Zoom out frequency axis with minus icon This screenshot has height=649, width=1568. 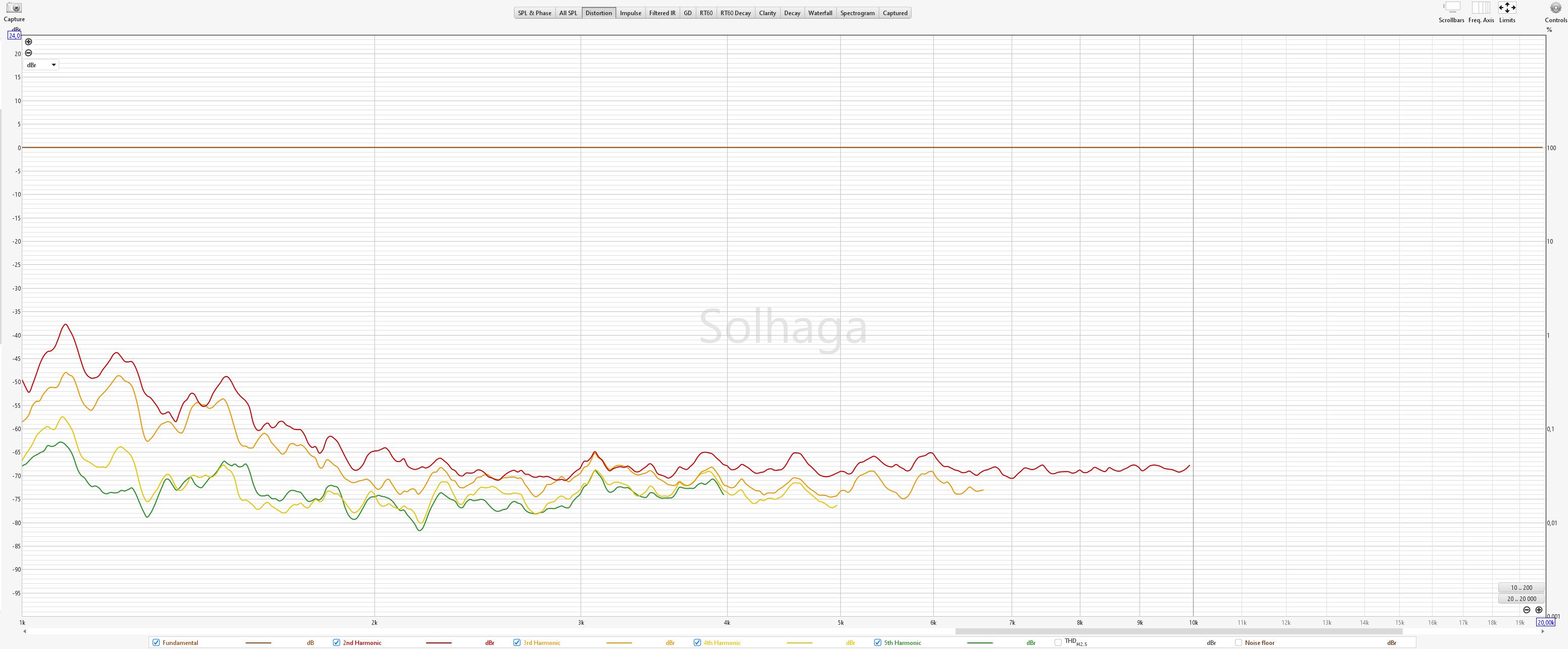[x=1527, y=610]
